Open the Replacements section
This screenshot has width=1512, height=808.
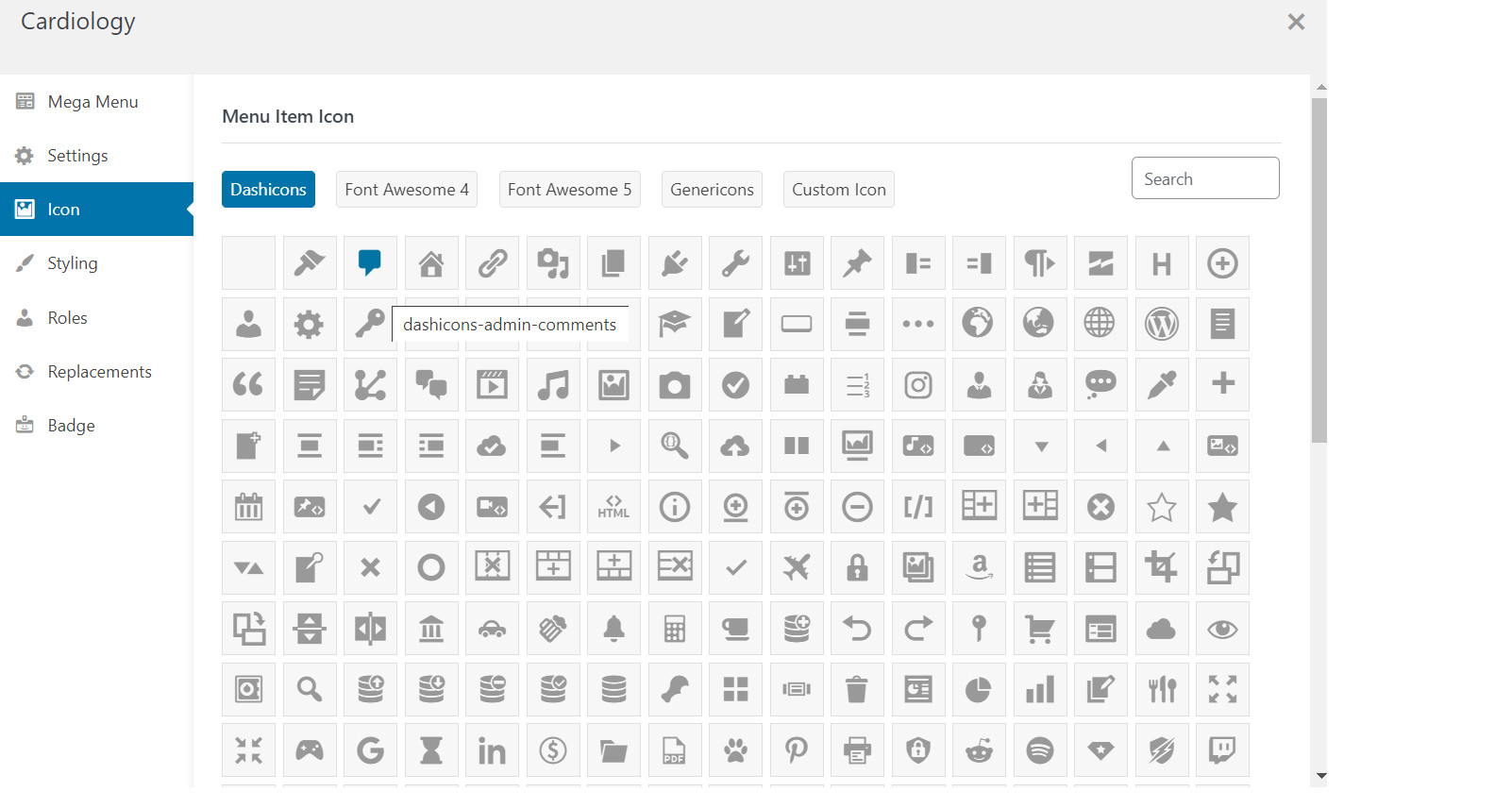[x=96, y=371]
